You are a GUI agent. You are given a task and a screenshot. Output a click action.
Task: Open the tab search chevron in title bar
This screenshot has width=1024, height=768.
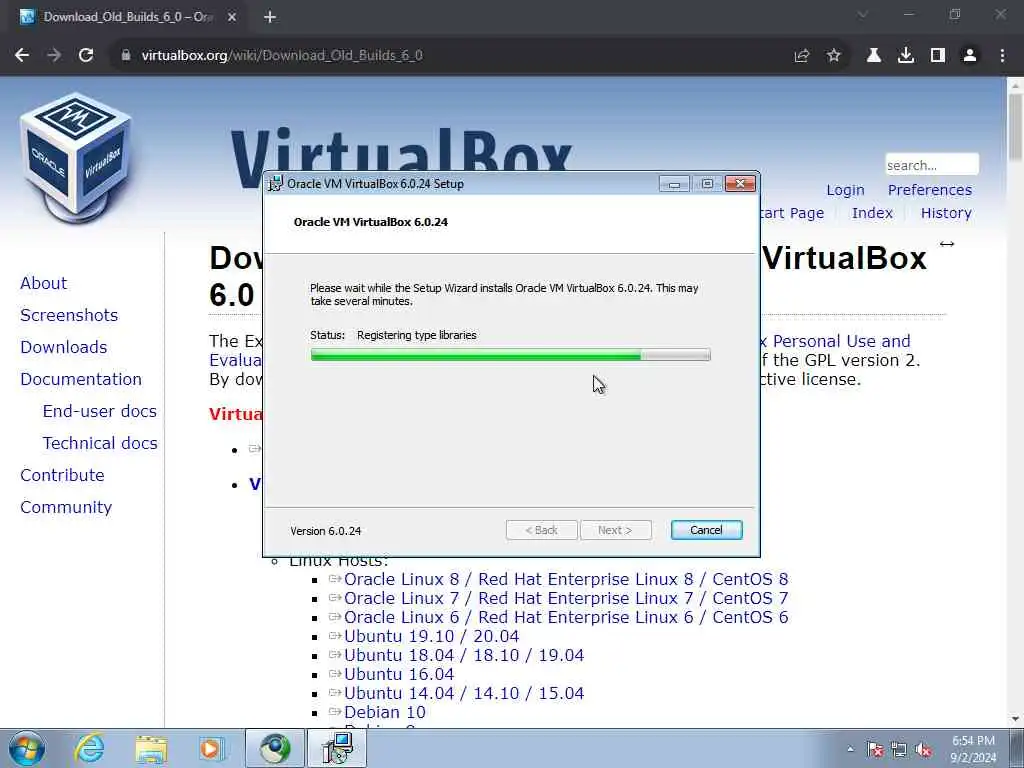(862, 14)
